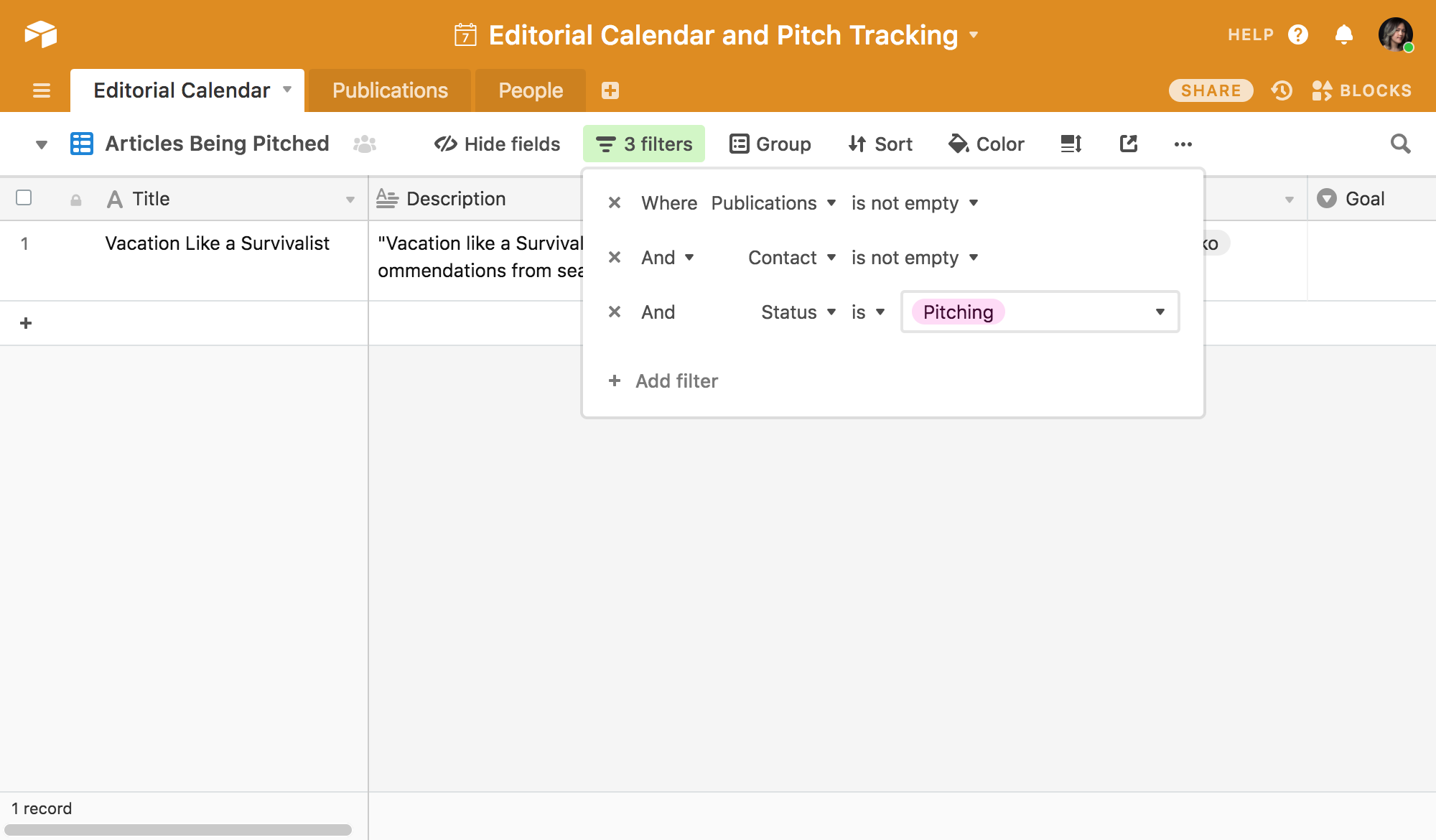
Task: Open the more options ellipsis menu
Action: tap(1183, 144)
